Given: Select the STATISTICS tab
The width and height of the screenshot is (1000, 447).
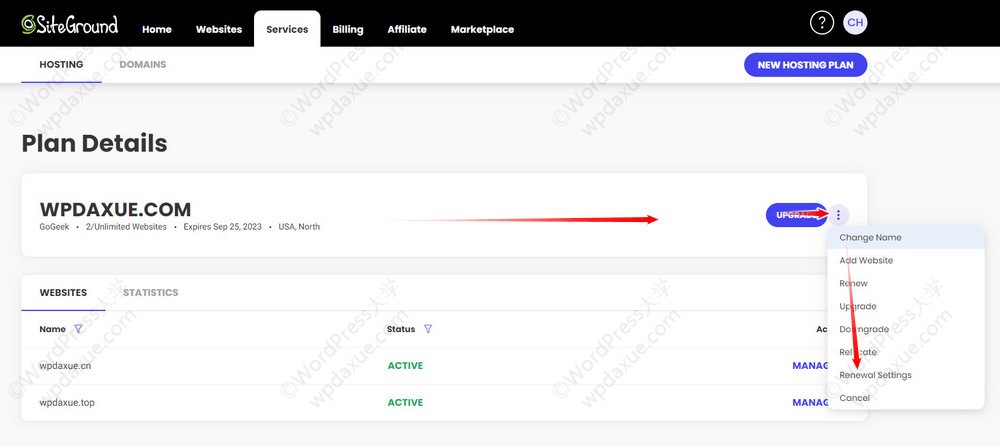Looking at the screenshot, I should pos(151,293).
